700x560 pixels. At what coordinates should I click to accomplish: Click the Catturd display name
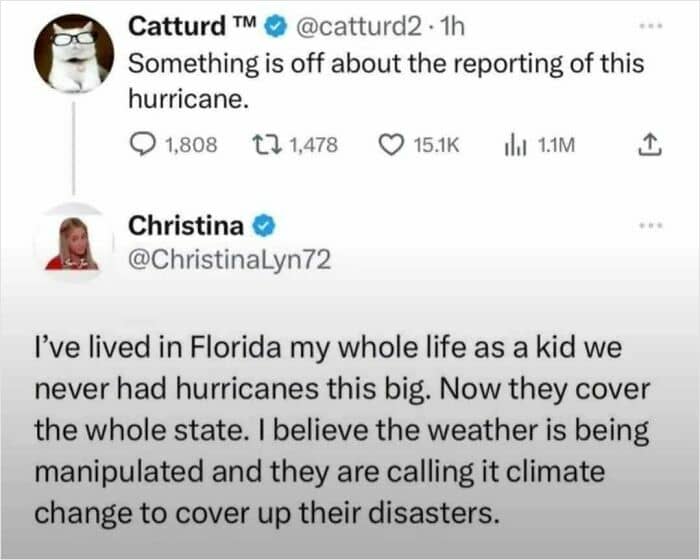point(192,26)
